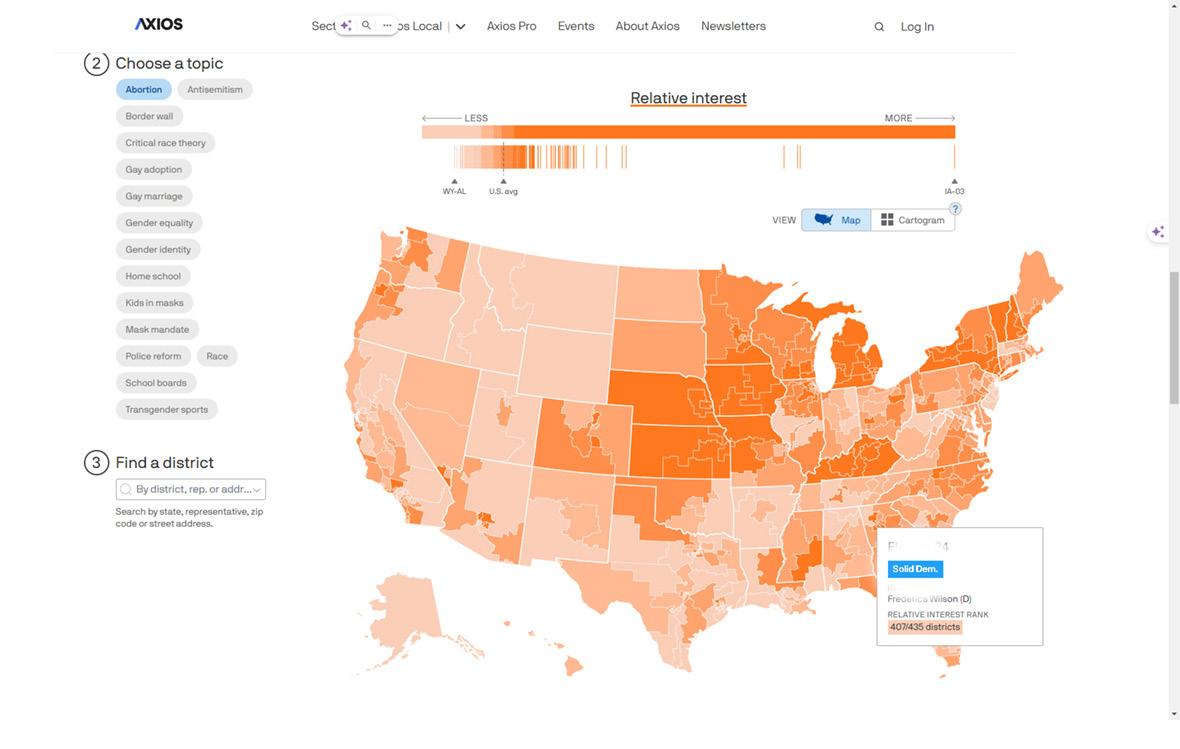Select the Antisemitism topic

215,90
